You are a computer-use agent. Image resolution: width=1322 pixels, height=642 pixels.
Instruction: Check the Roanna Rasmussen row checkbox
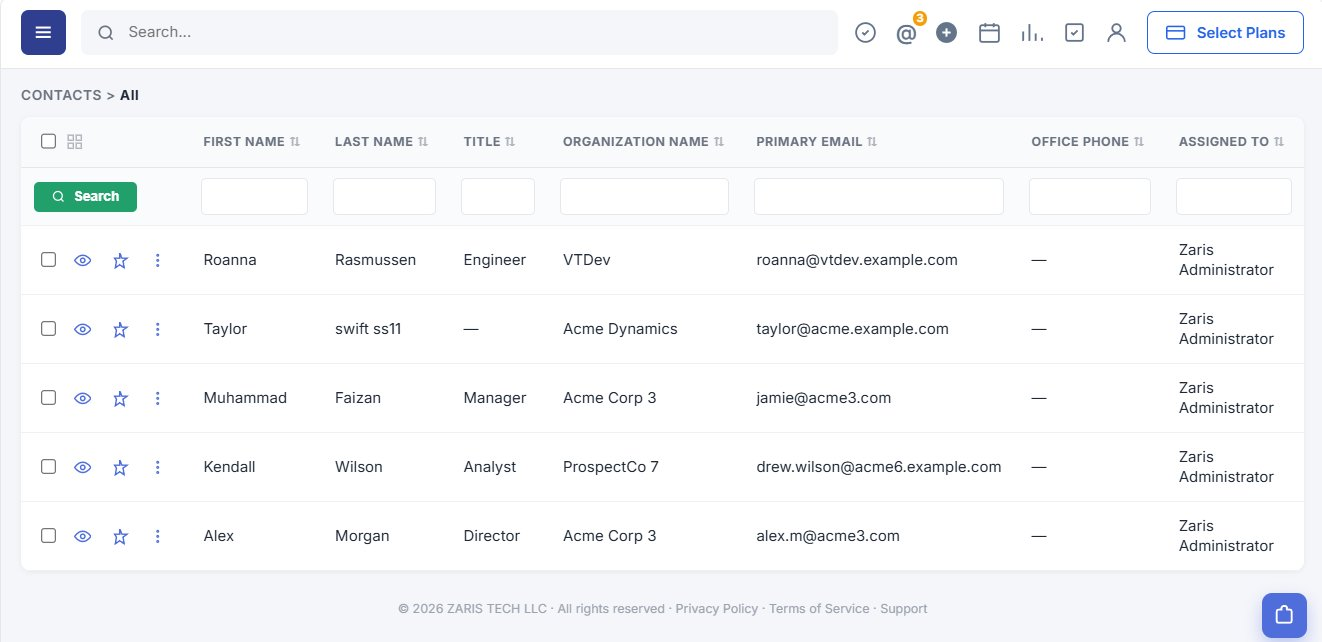[x=48, y=259]
